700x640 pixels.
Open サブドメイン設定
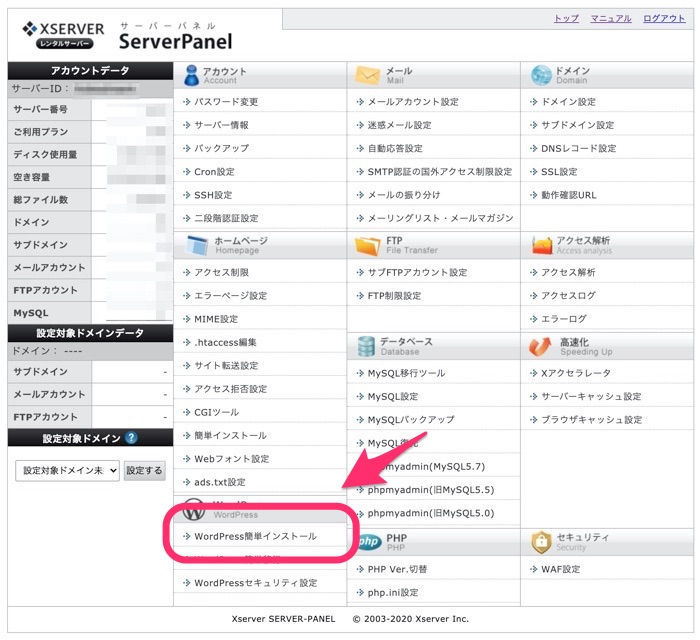pyautogui.click(x=578, y=125)
